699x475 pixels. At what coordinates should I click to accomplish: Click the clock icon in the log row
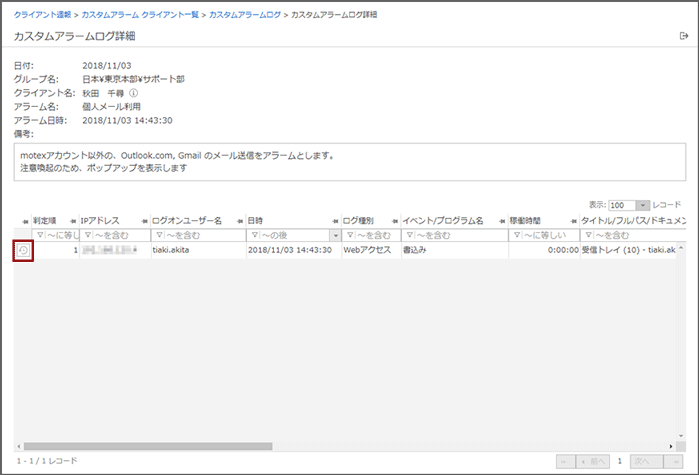[x=23, y=251]
